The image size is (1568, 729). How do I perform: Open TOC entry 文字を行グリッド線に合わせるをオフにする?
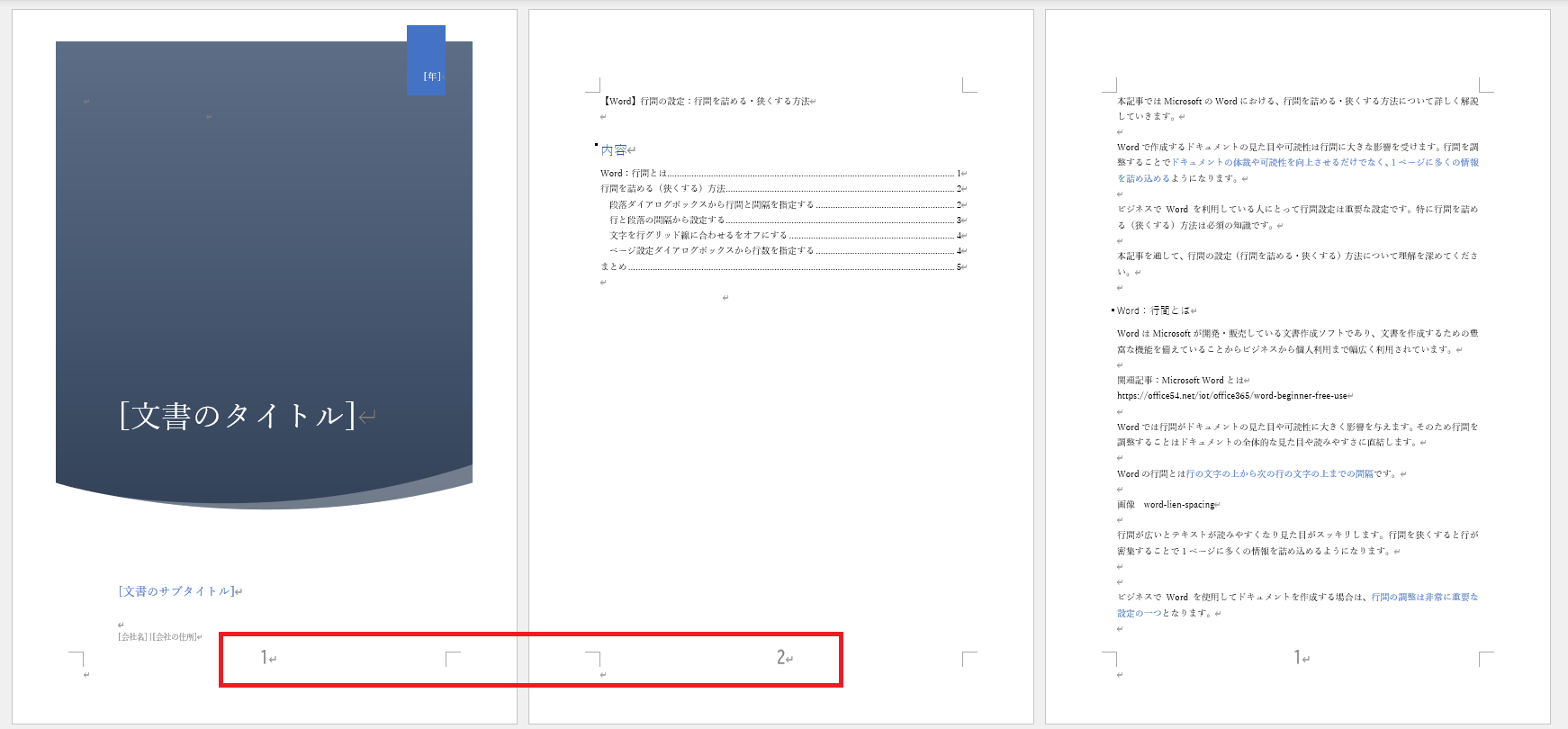click(x=786, y=235)
